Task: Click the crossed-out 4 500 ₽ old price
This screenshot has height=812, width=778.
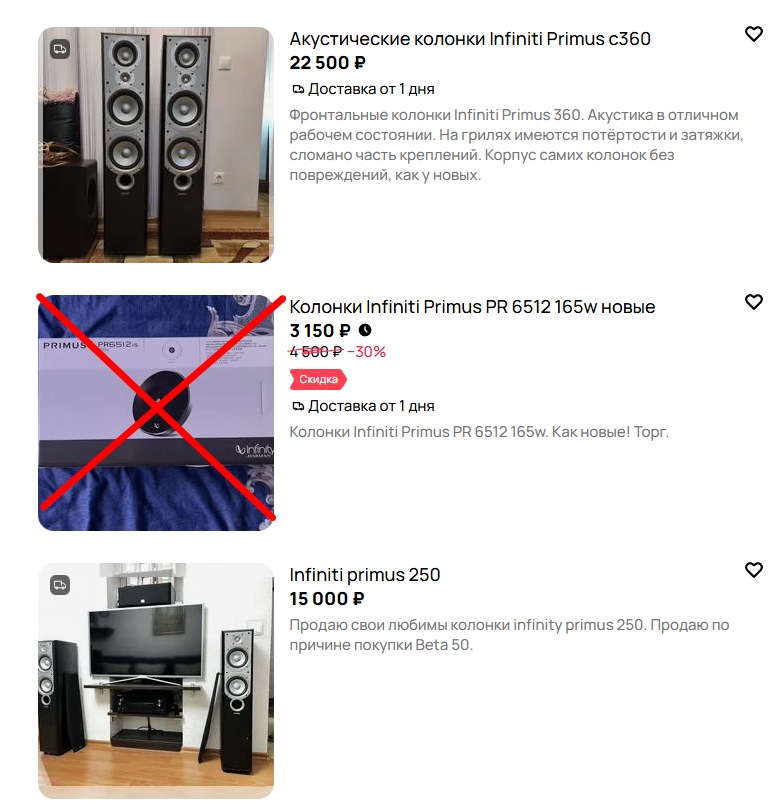Action: coord(316,352)
